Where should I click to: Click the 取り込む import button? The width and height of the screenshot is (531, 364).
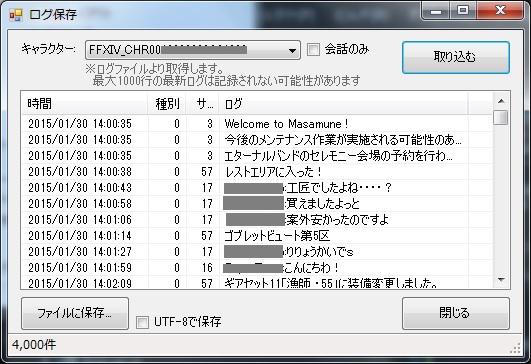455,57
